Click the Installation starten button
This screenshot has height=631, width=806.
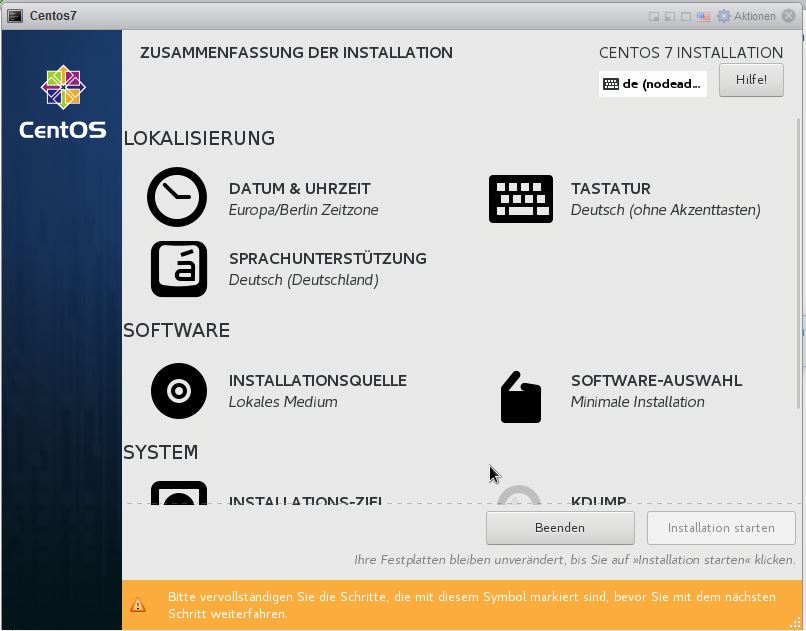721,528
